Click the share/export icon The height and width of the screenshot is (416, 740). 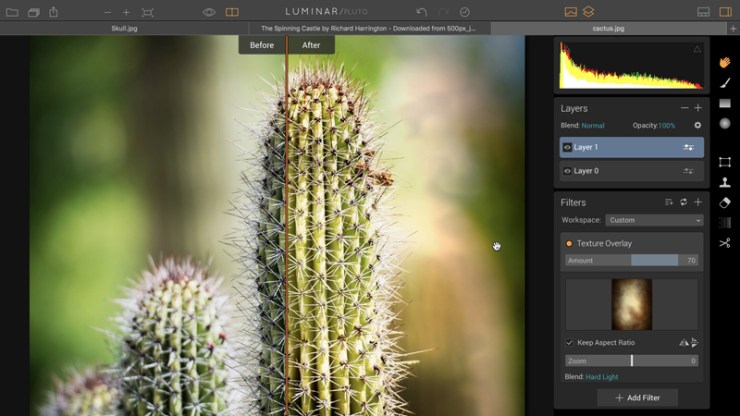(53, 12)
